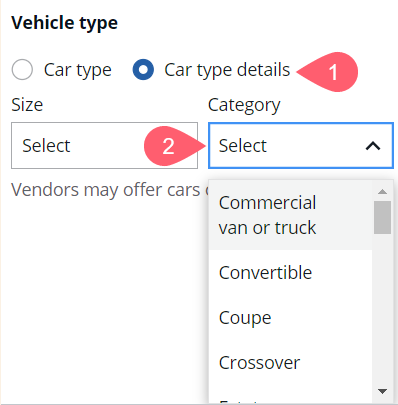Screen dimensions: 398x405
Task: Choose Commercial van or truck option
Action: click(290, 215)
